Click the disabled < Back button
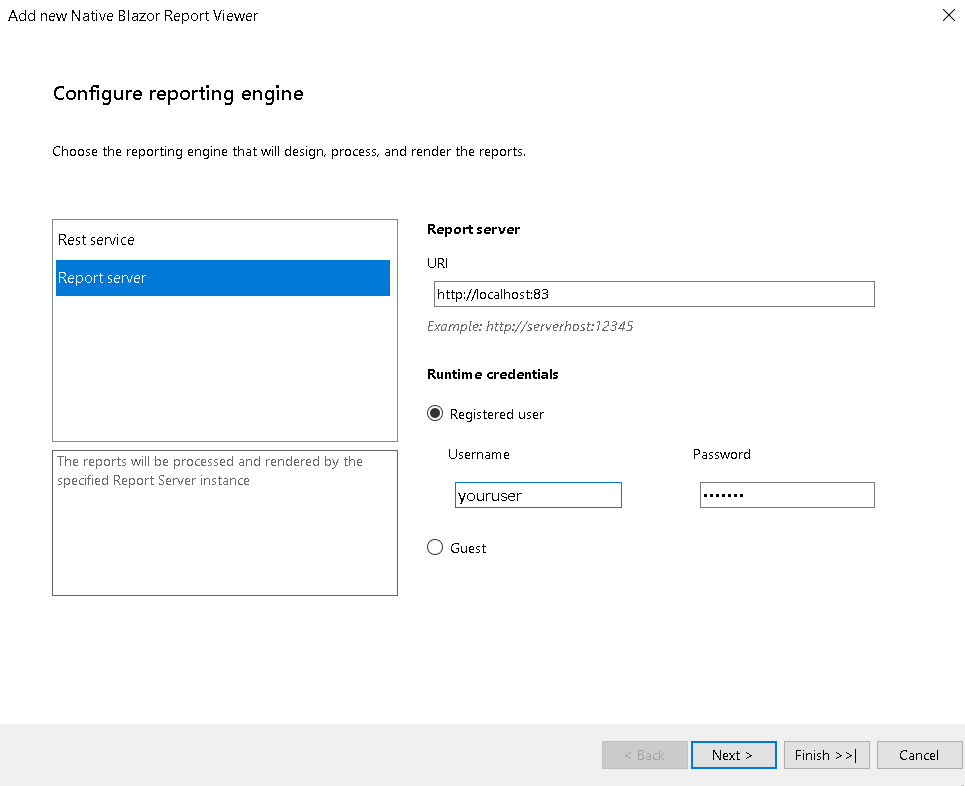The image size is (965, 786). point(644,755)
